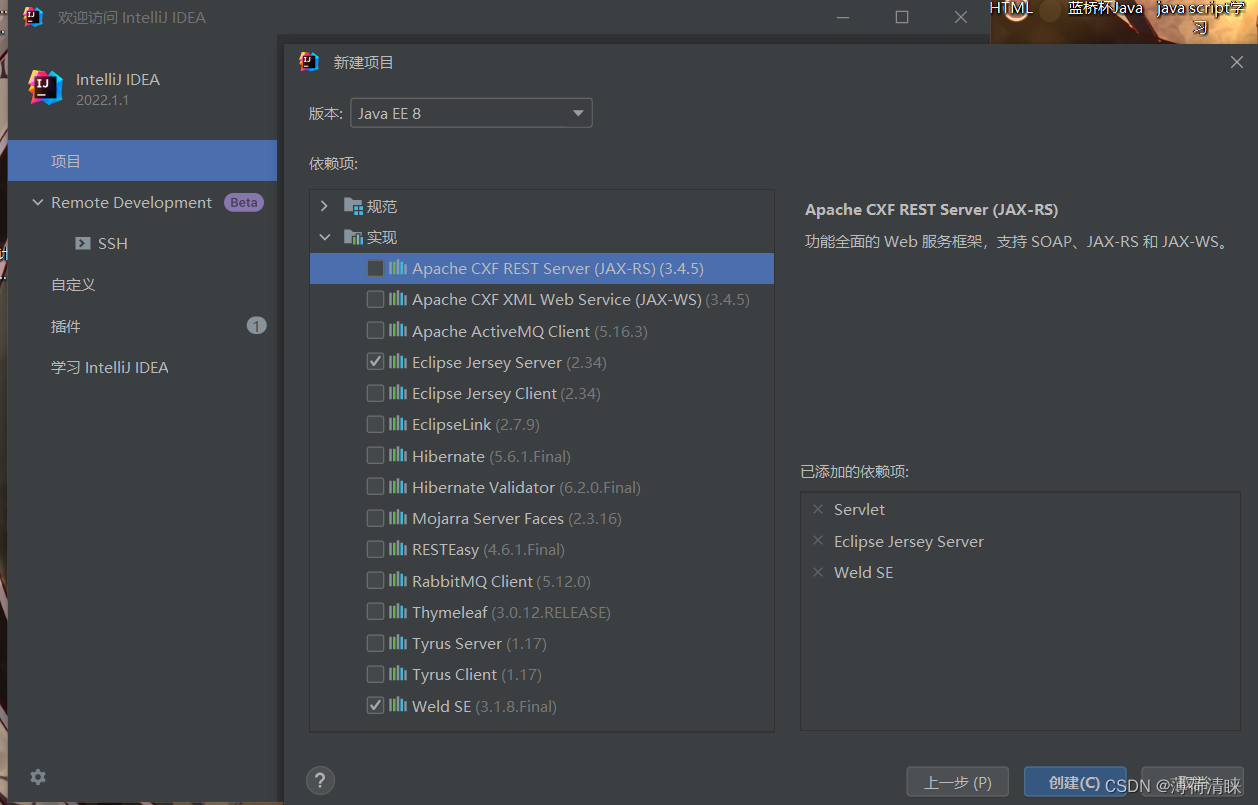Click the 上一步 (P) button
The height and width of the screenshot is (805, 1258).
click(959, 783)
